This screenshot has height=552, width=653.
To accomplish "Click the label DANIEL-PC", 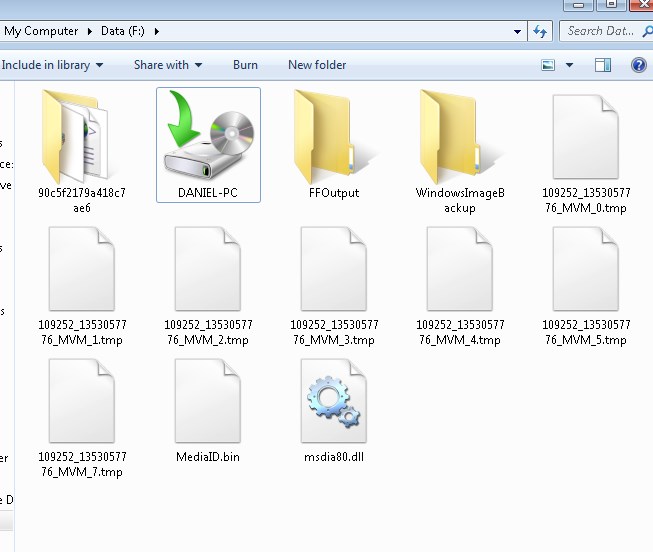I will pyautogui.click(x=208, y=193).
